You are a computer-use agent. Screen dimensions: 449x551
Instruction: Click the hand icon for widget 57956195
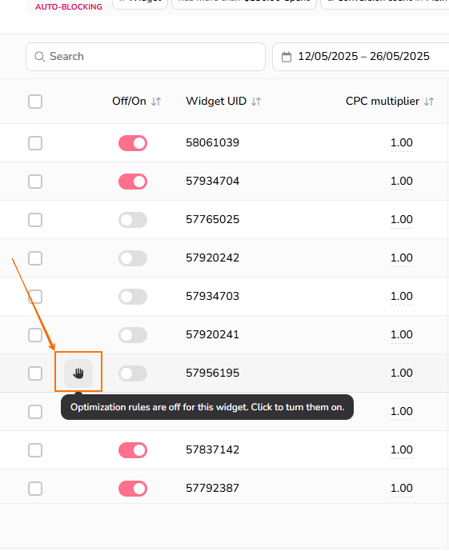point(78,373)
